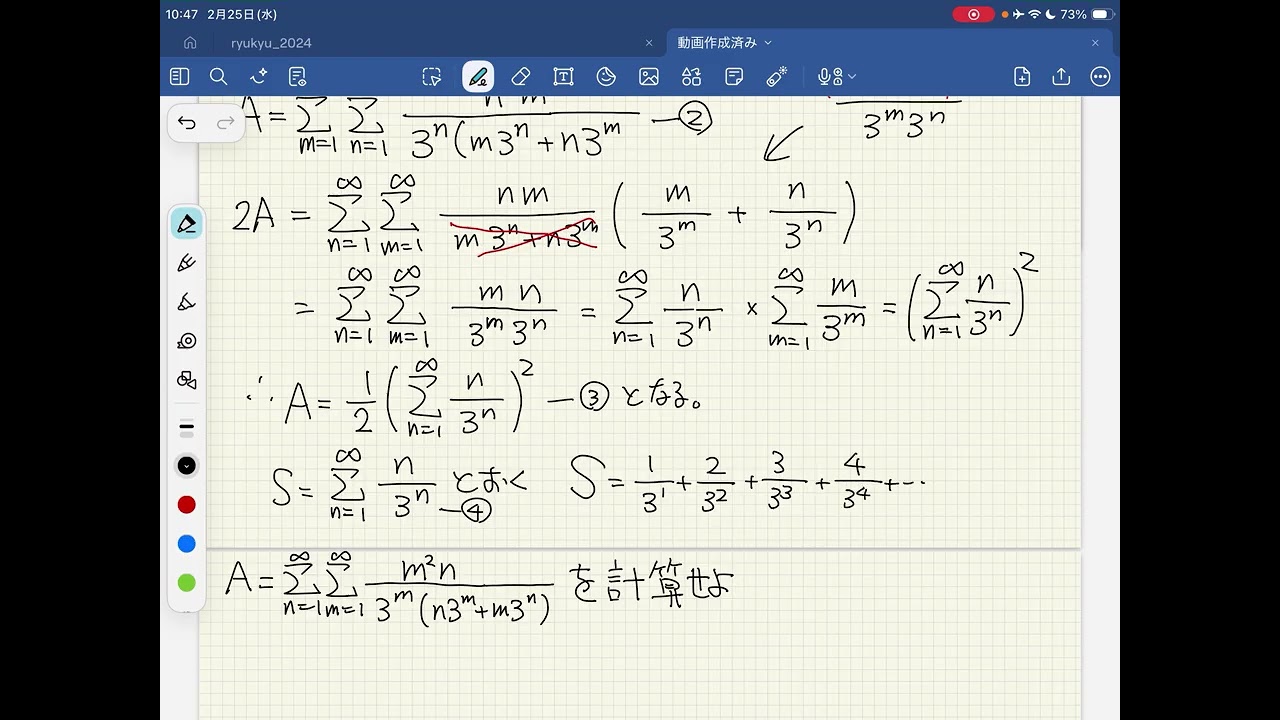The image size is (1280, 720).
Task: Tap the 10:47 clock in status bar
Action: pos(182,14)
